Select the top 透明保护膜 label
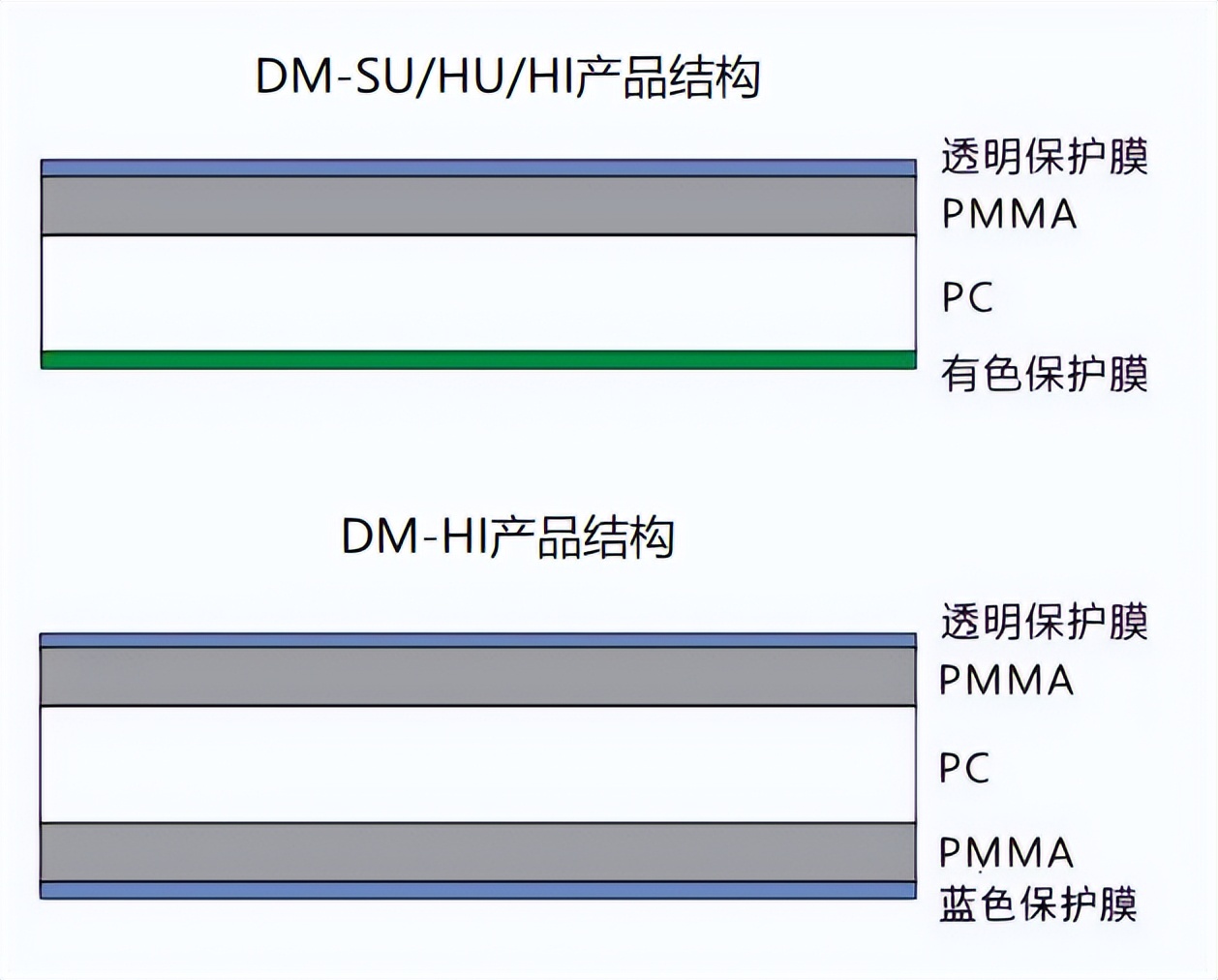Image resolution: width=1218 pixels, height=980 pixels. click(x=1045, y=157)
